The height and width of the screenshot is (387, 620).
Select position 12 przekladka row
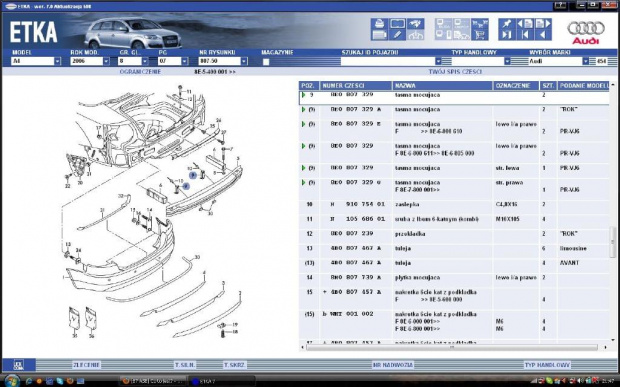pyautogui.click(x=454, y=234)
